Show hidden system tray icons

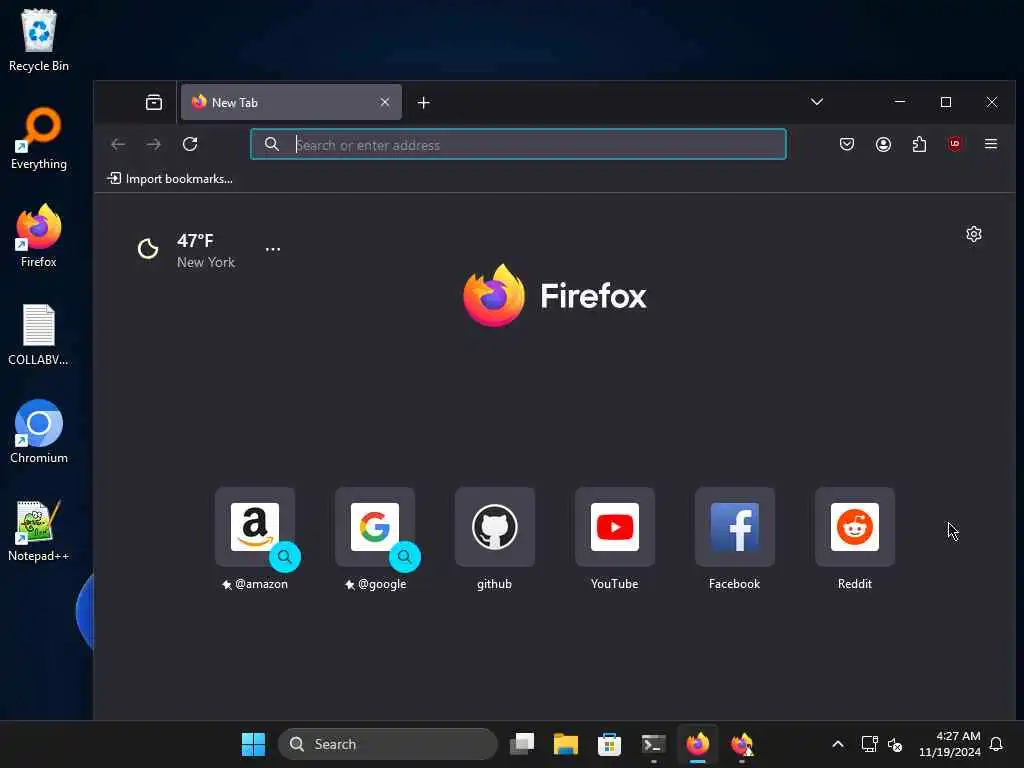[x=838, y=744]
